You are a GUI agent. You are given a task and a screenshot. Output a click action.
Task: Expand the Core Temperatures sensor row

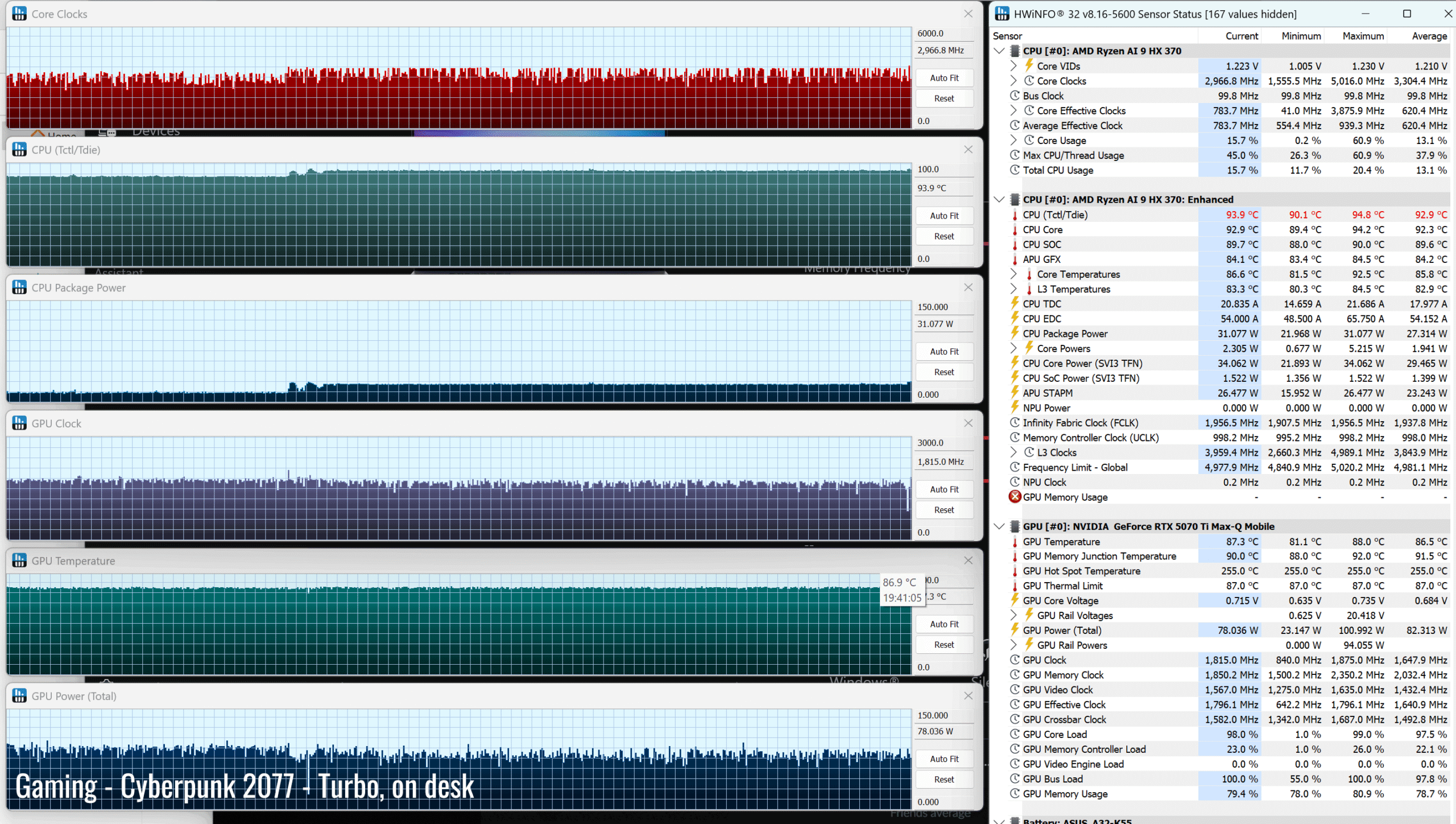pyautogui.click(x=1014, y=274)
